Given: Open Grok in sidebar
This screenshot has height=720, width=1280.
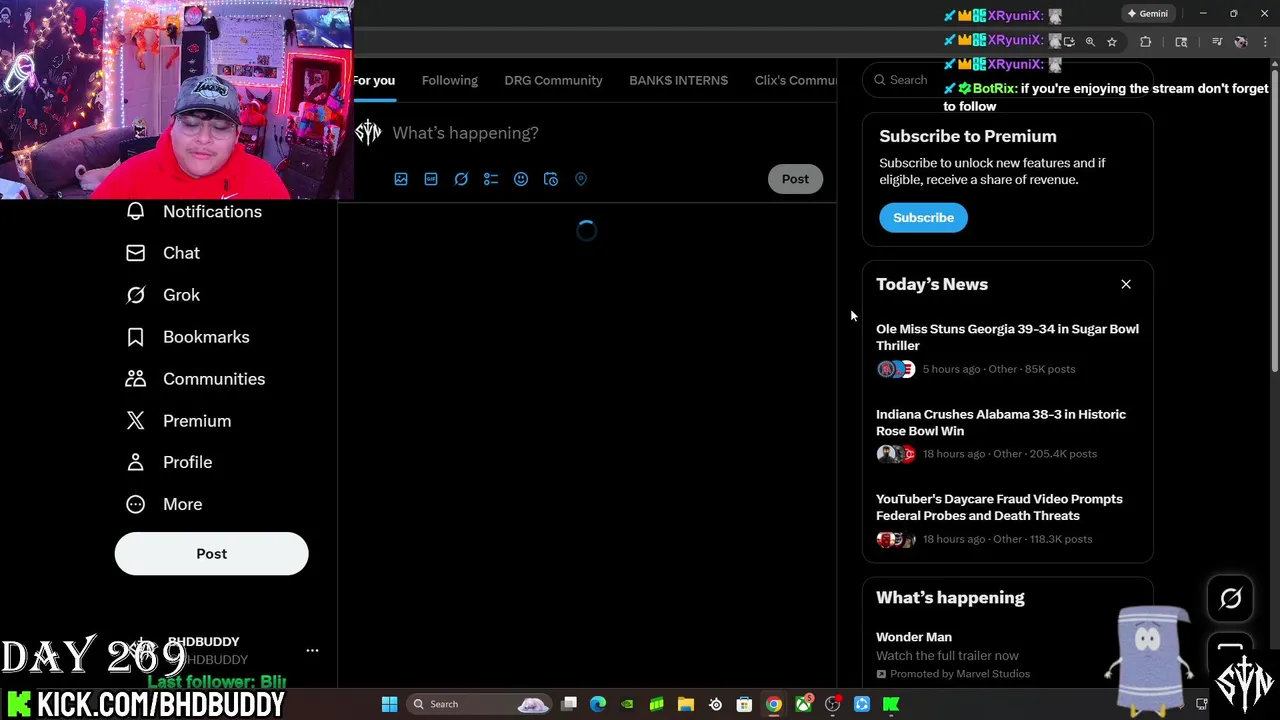Looking at the screenshot, I should point(163,295).
